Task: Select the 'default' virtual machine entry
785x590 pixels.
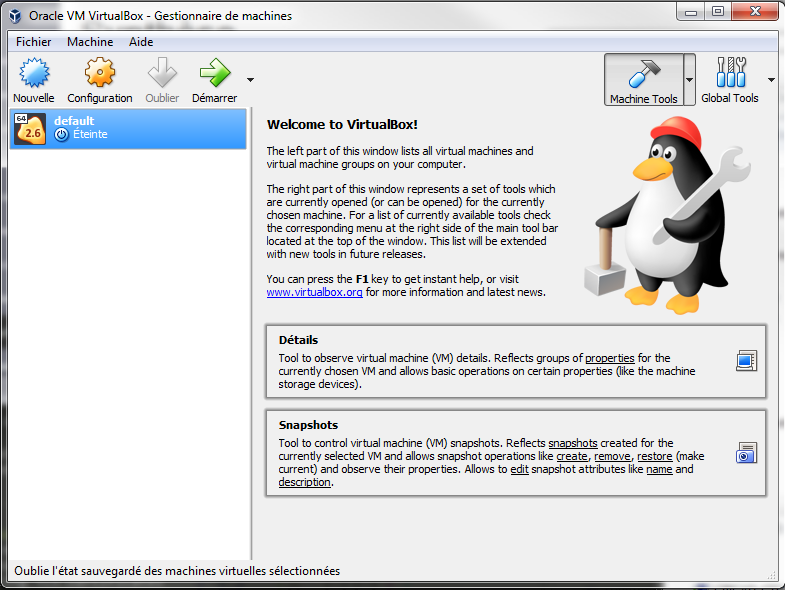Action: tap(128, 128)
